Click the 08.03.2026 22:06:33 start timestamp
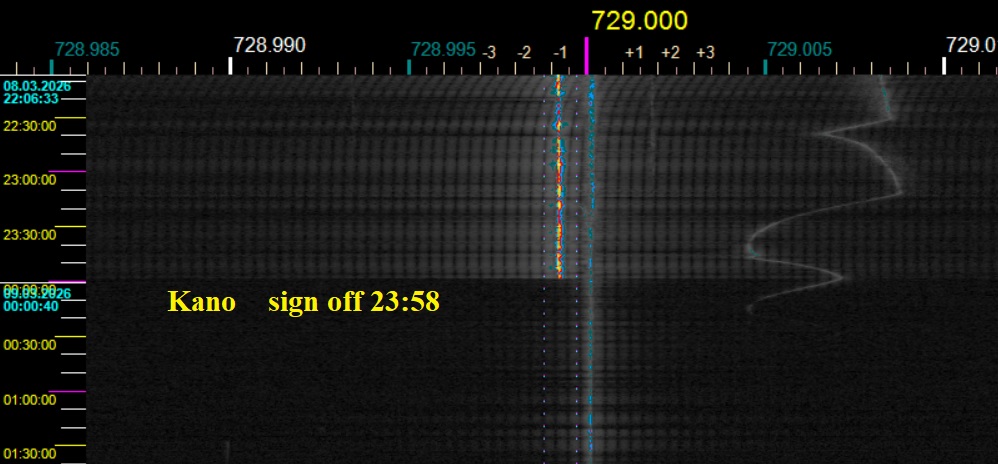The image size is (1000, 464). (x=30, y=93)
